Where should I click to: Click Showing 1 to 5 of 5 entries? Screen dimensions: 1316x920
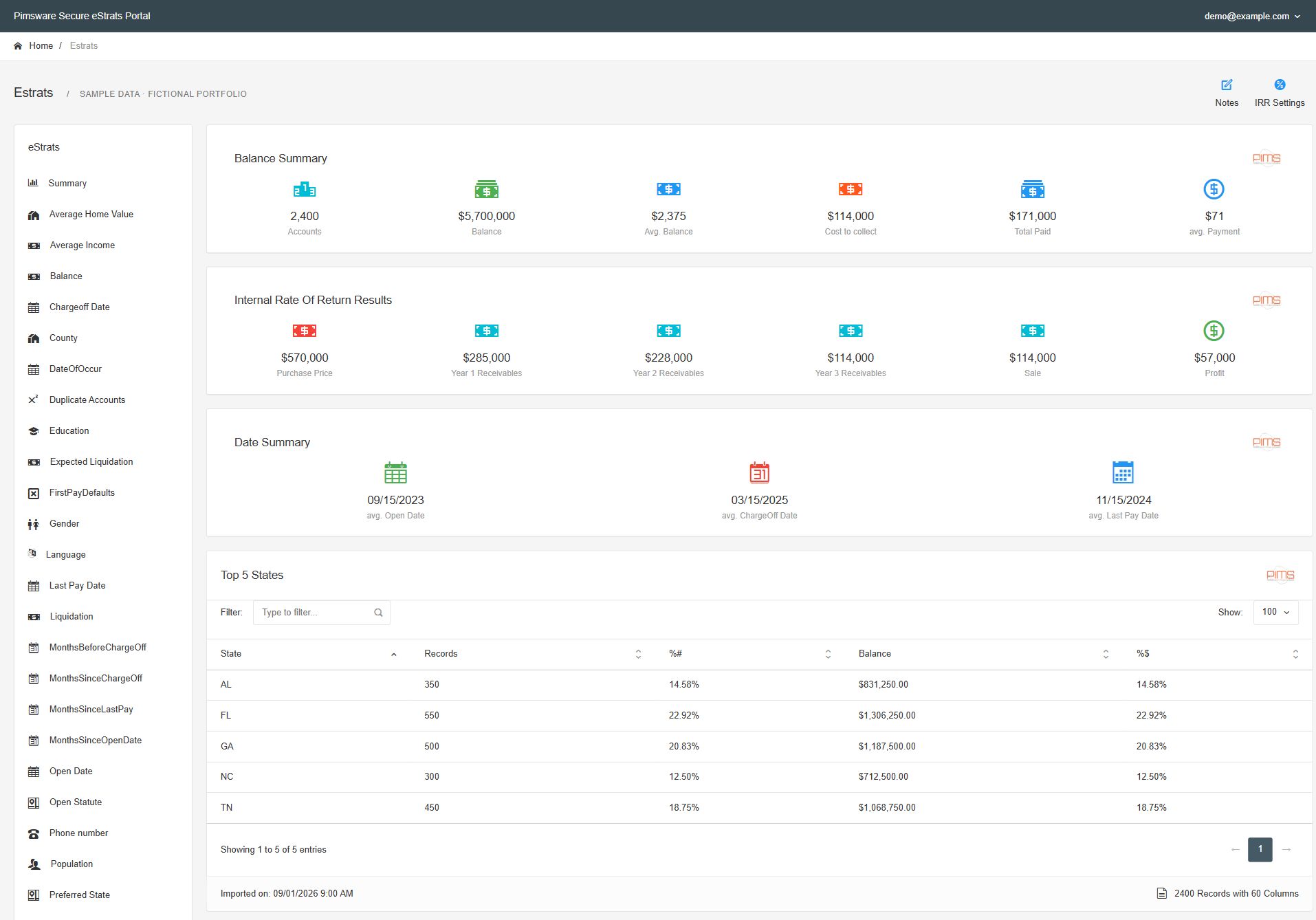click(274, 850)
